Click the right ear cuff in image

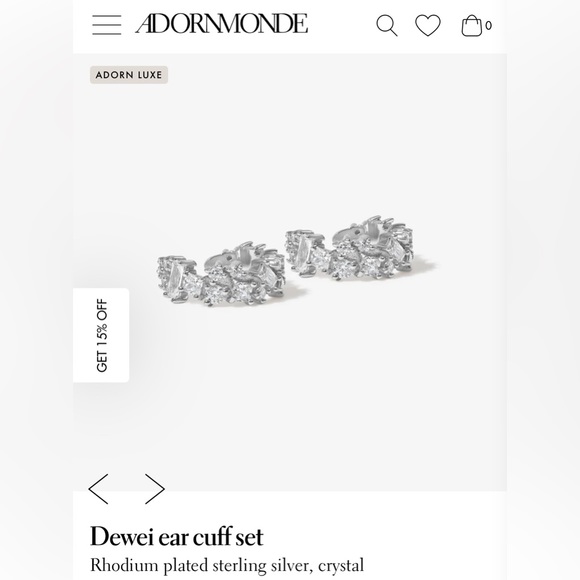coord(349,247)
